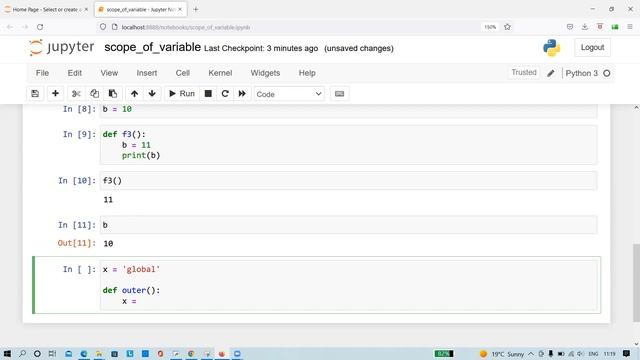The image size is (640, 360).
Task: Go back in browser history
Action: [x=10, y=27]
